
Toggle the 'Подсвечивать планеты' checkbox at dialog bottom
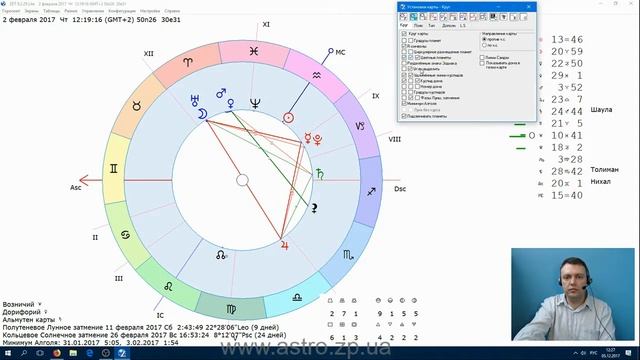[x=404, y=116]
